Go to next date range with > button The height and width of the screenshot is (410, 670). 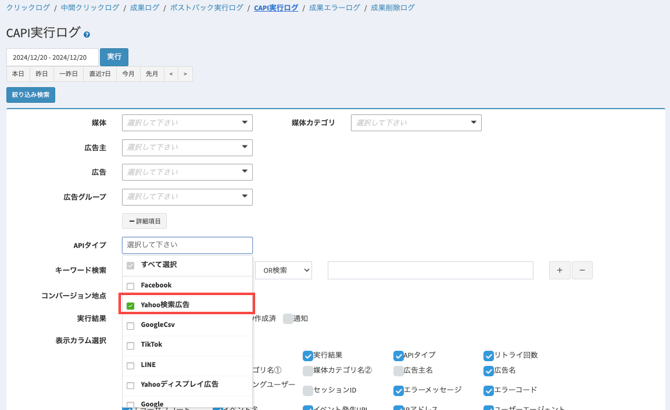click(x=185, y=74)
